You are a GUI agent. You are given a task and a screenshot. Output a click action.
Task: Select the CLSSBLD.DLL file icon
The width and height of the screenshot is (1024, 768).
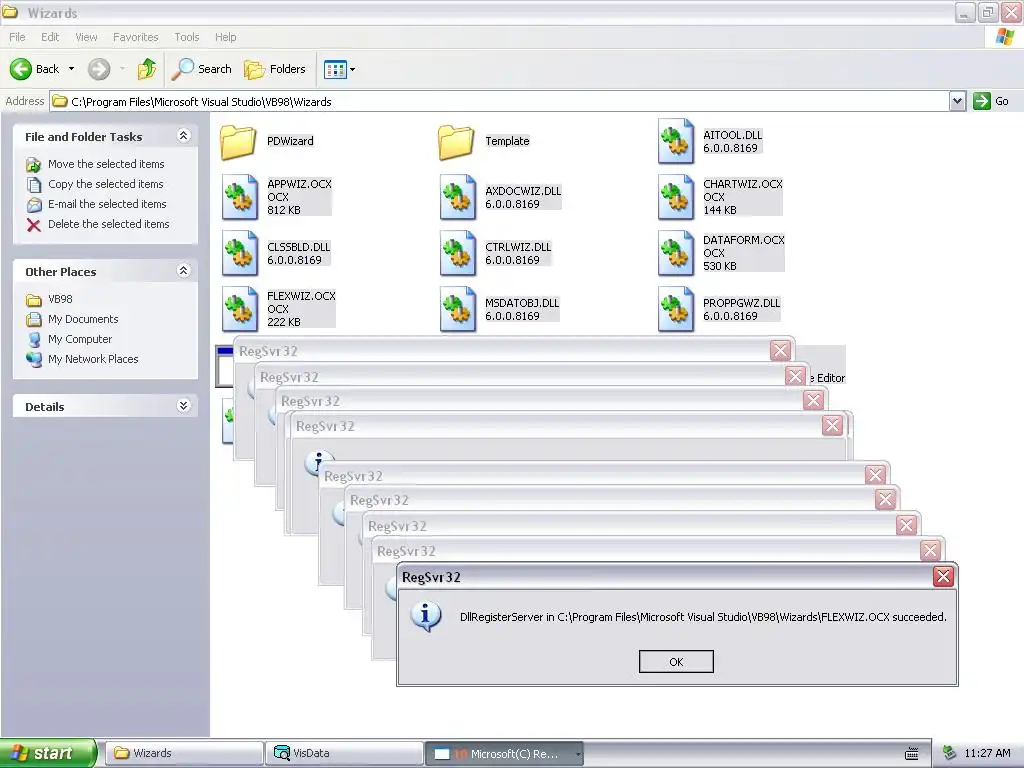[240, 253]
